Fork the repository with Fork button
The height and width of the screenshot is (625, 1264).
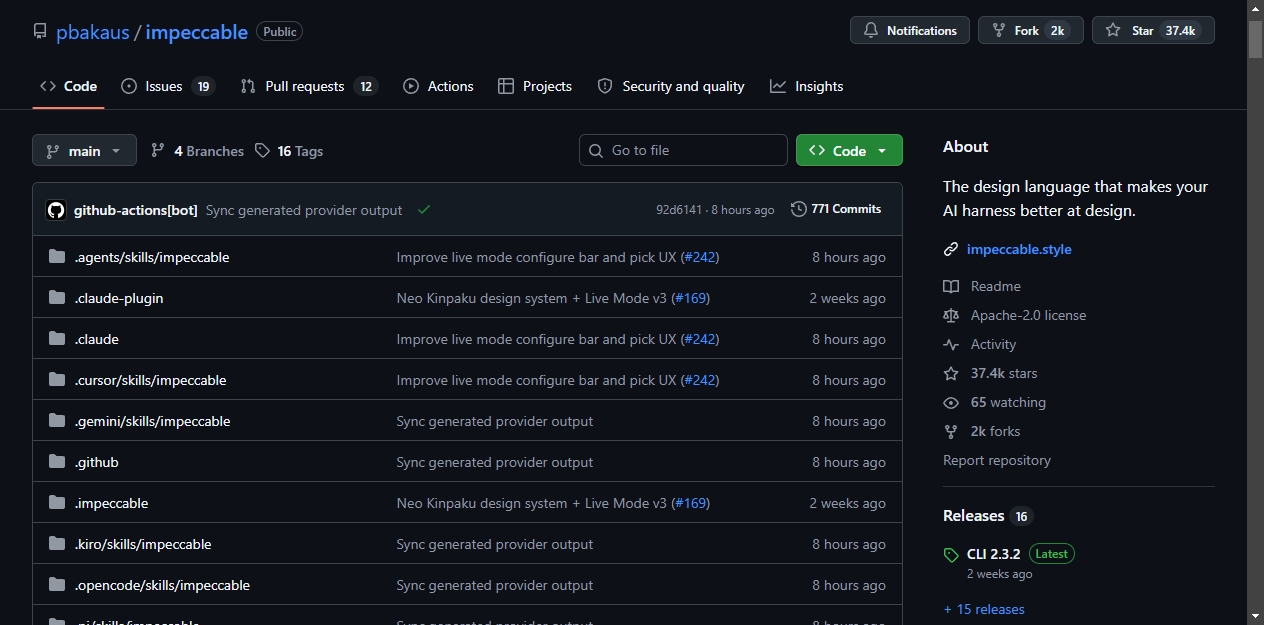coord(1031,31)
